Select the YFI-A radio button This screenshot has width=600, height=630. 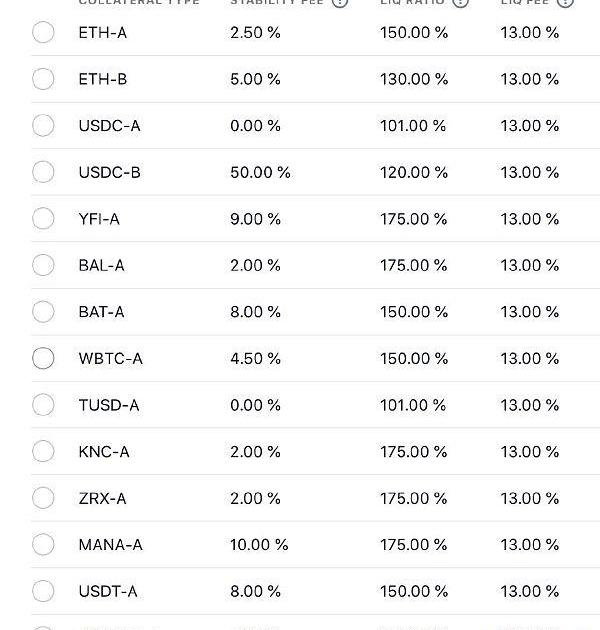[43, 218]
